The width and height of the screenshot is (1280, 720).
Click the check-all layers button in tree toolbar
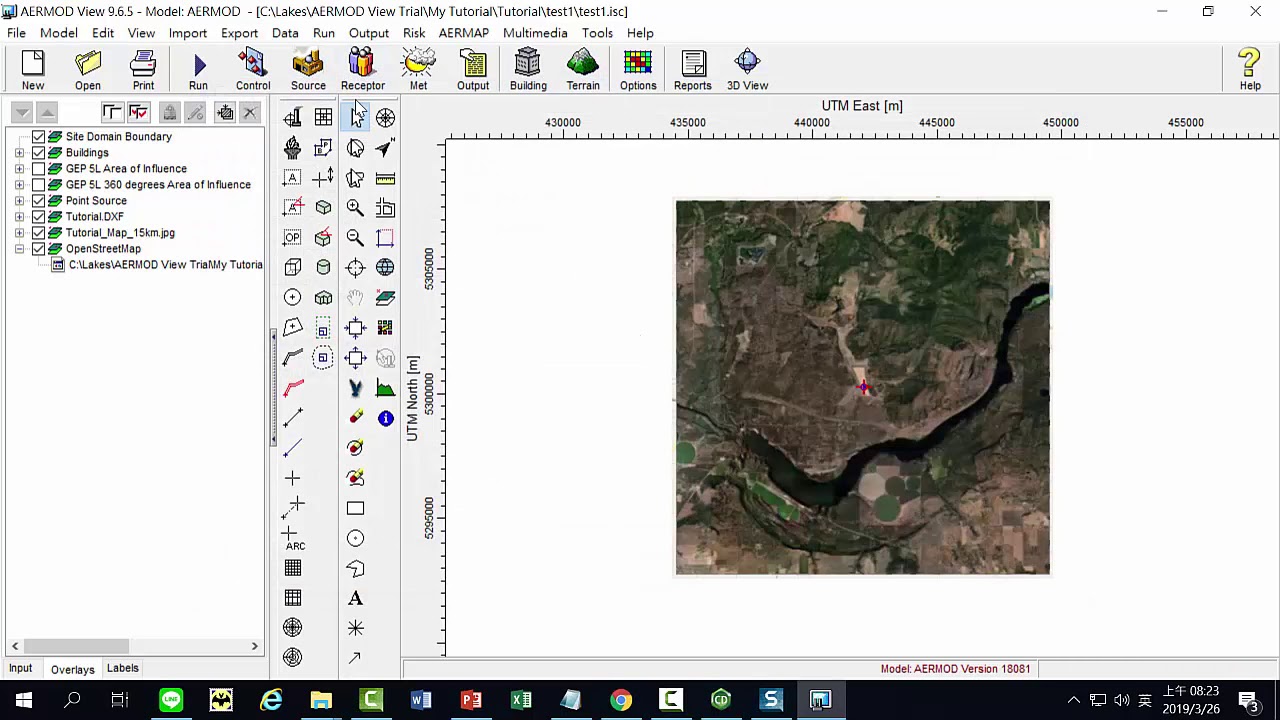tap(138, 113)
